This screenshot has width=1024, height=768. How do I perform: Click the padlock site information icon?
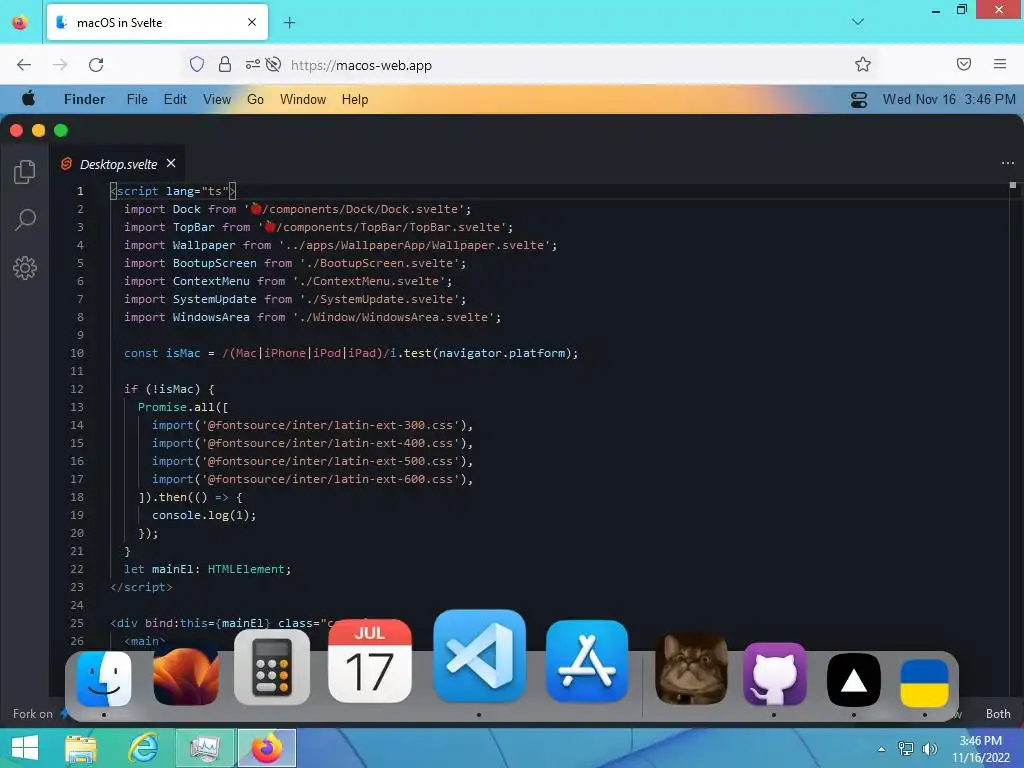[x=225, y=64]
